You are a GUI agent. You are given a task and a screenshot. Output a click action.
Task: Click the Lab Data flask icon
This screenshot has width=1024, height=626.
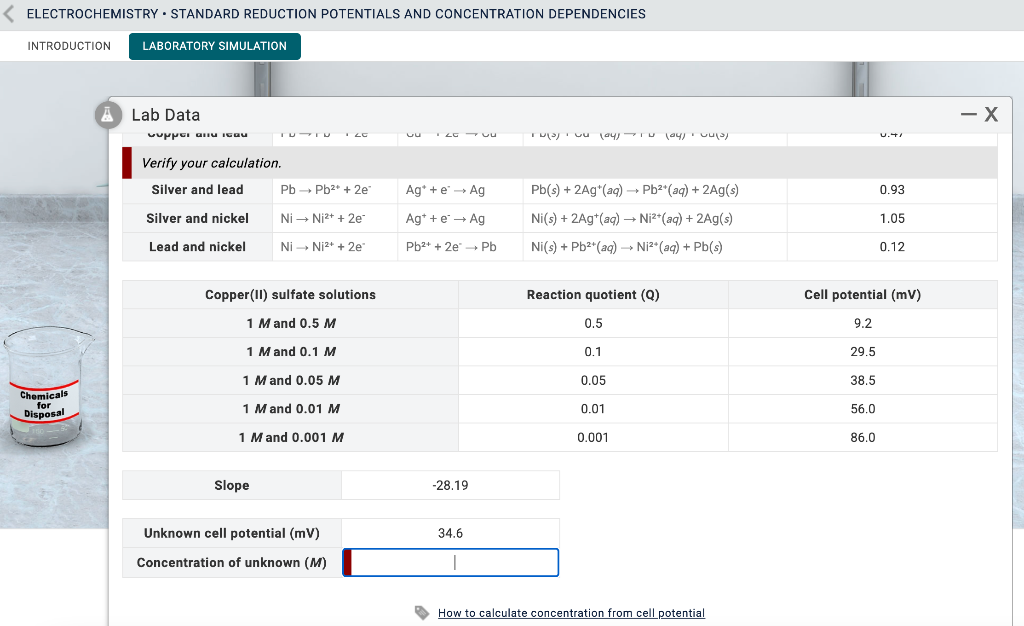pyautogui.click(x=108, y=115)
